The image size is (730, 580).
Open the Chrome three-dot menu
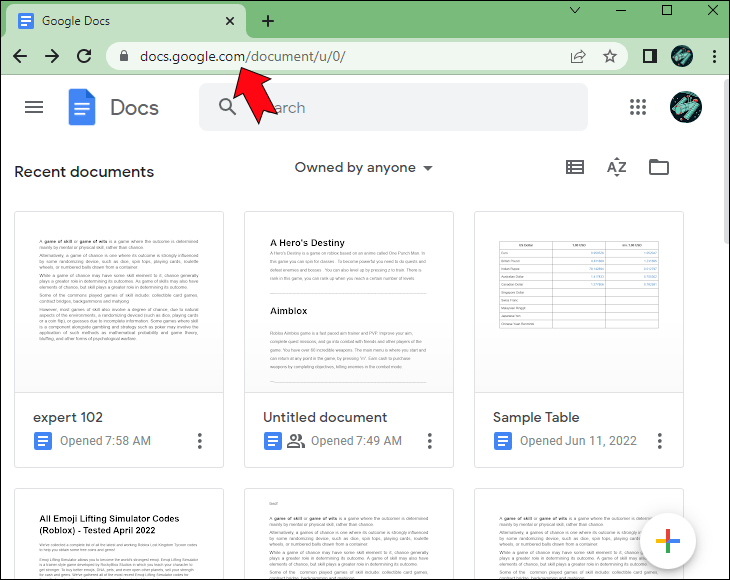714,56
